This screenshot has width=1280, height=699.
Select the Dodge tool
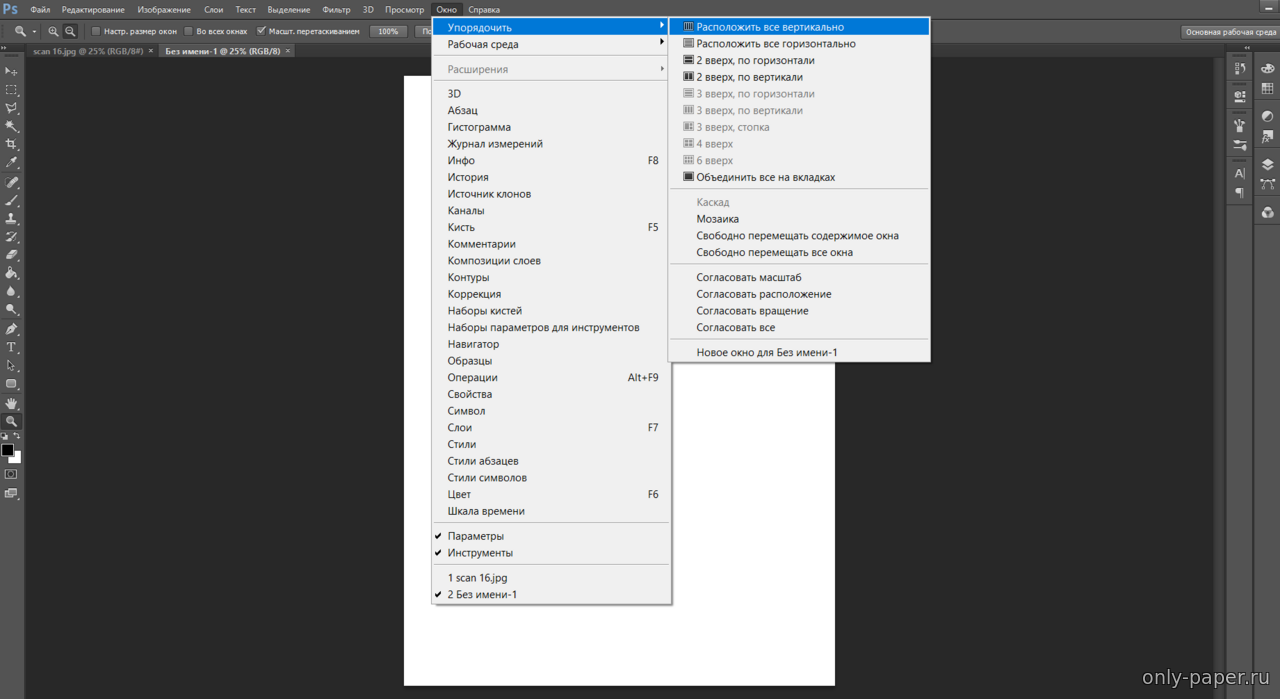(12, 310)
